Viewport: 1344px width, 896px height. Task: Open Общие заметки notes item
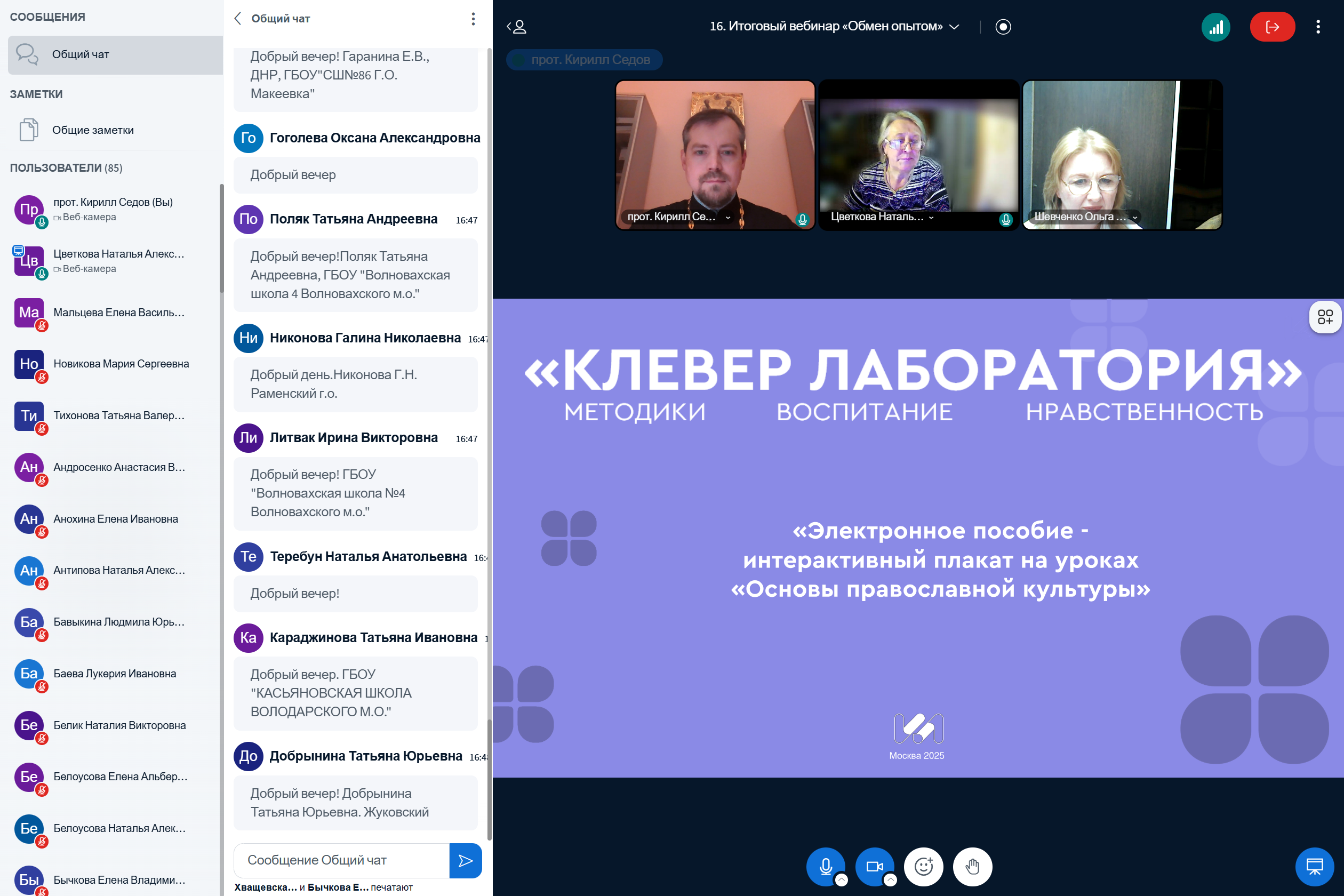click(x=93, y=130)
